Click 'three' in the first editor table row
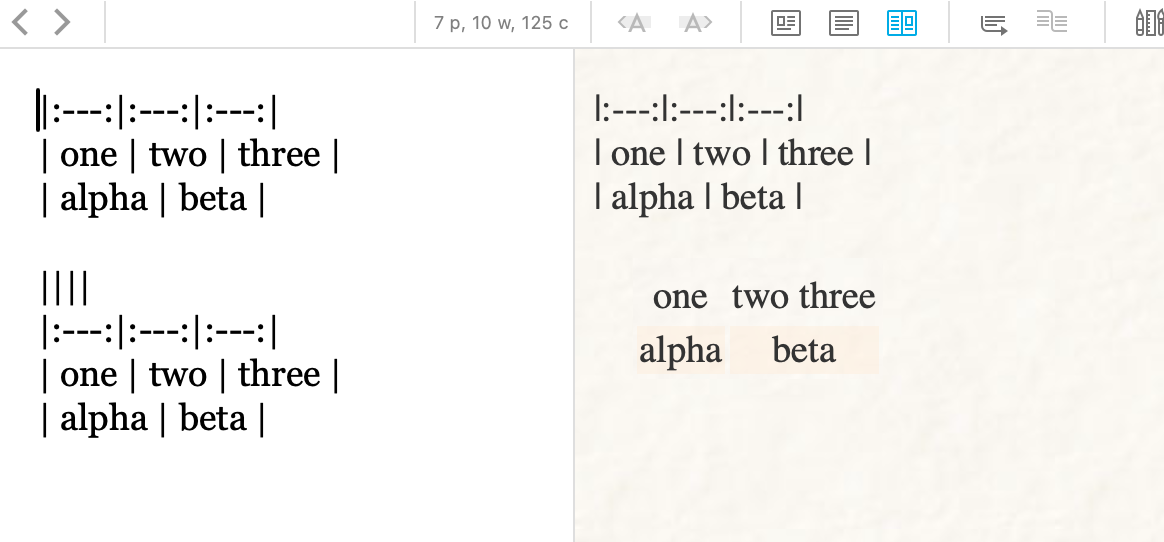1164x542 pixels. 279,154
